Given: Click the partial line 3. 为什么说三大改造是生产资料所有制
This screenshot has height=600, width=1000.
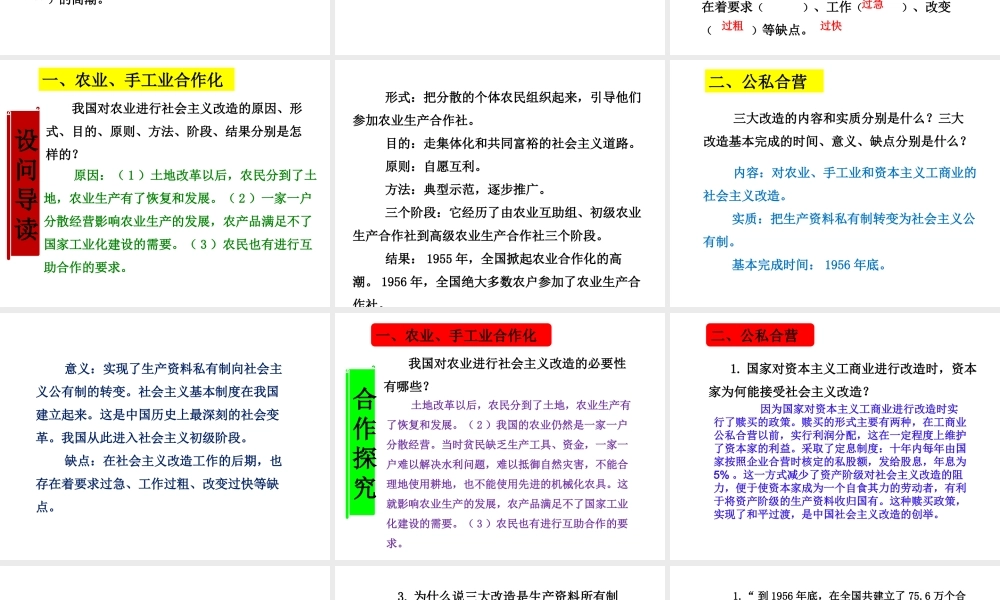Looking at the screenshot, I should coord(508,595).
